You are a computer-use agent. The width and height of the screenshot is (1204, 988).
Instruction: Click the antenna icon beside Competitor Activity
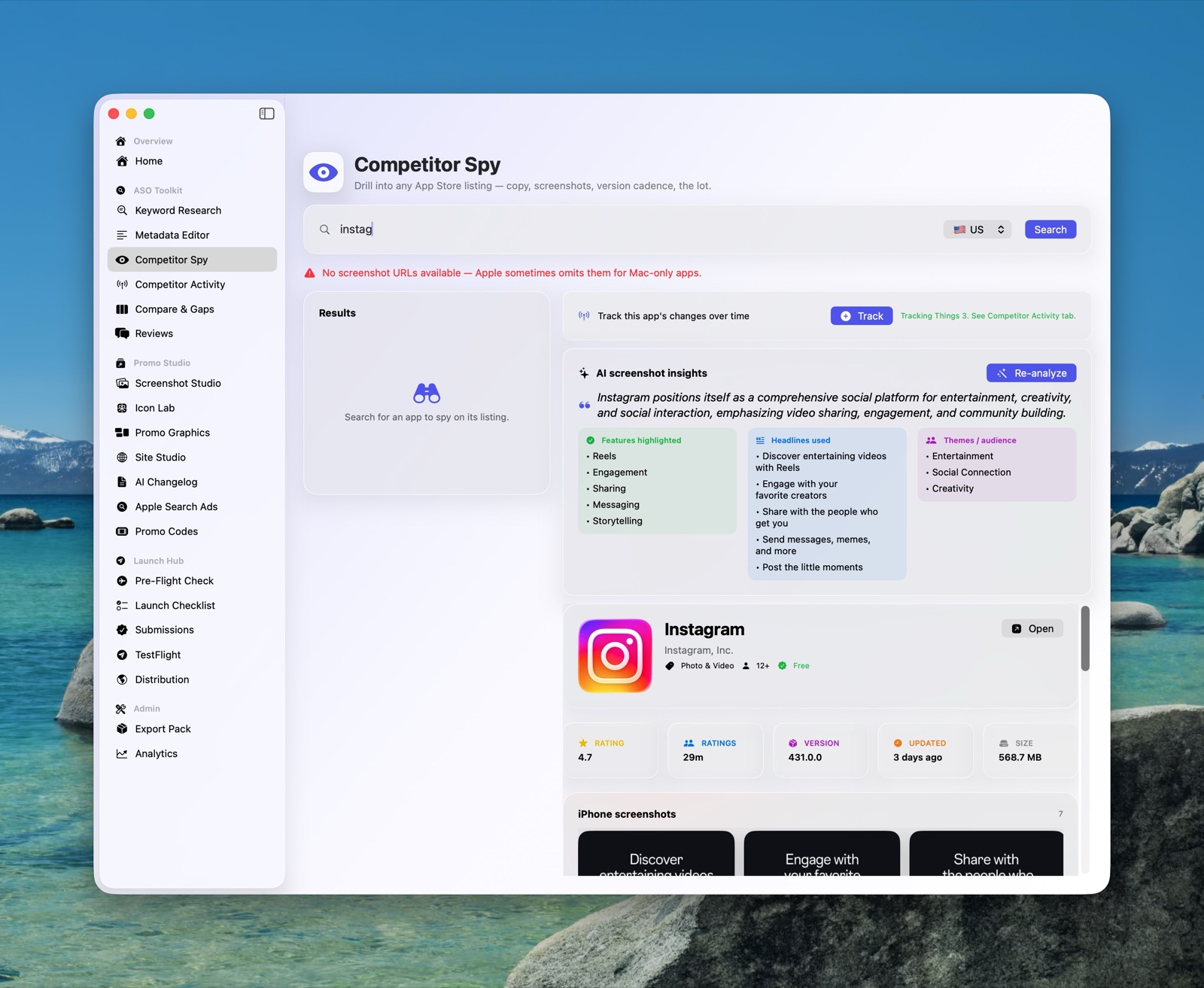[122, 284]
